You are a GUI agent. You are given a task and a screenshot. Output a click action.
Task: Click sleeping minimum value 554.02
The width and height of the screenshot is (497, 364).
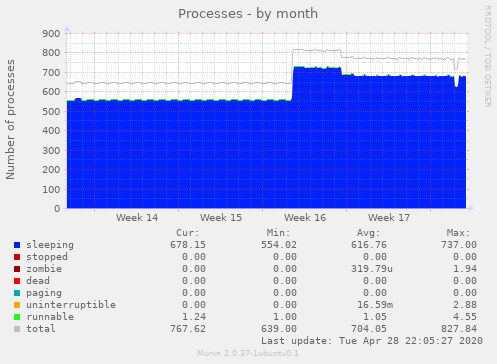[x=279, y=245]
